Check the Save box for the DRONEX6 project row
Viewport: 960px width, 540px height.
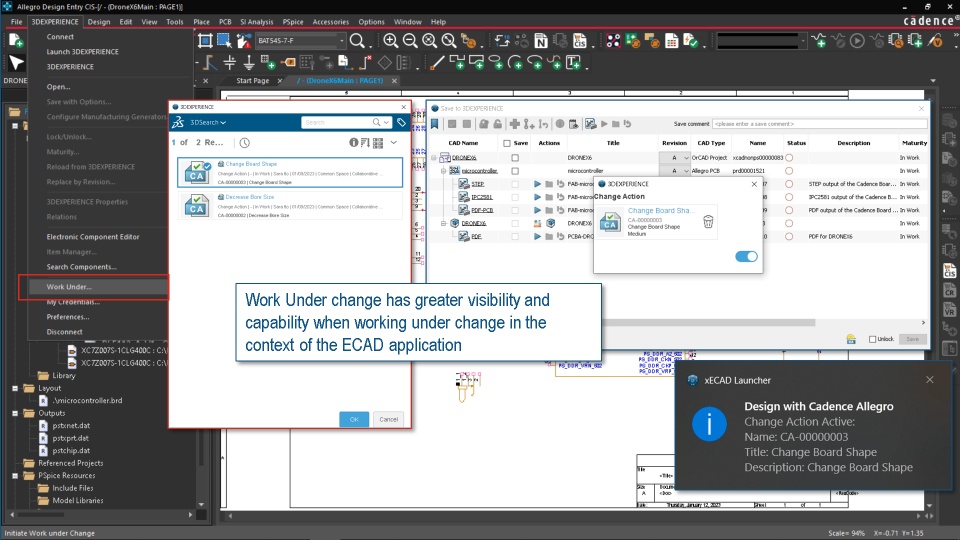pyautogui.click(x=515, y=158)
